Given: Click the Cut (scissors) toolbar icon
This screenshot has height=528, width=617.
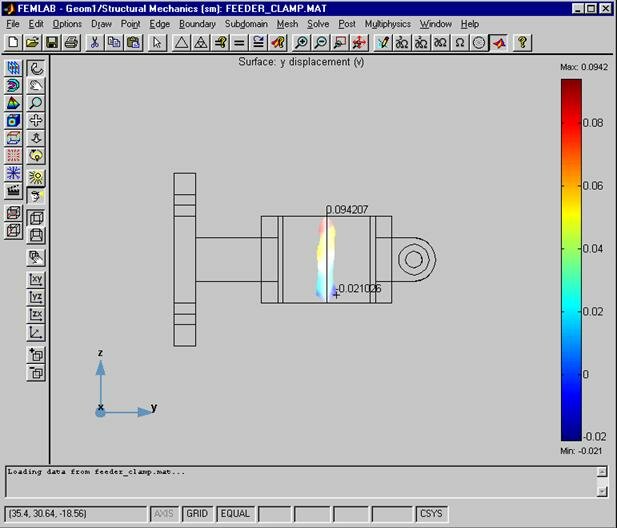Looking at the screenshot, I should coord(94,43).
